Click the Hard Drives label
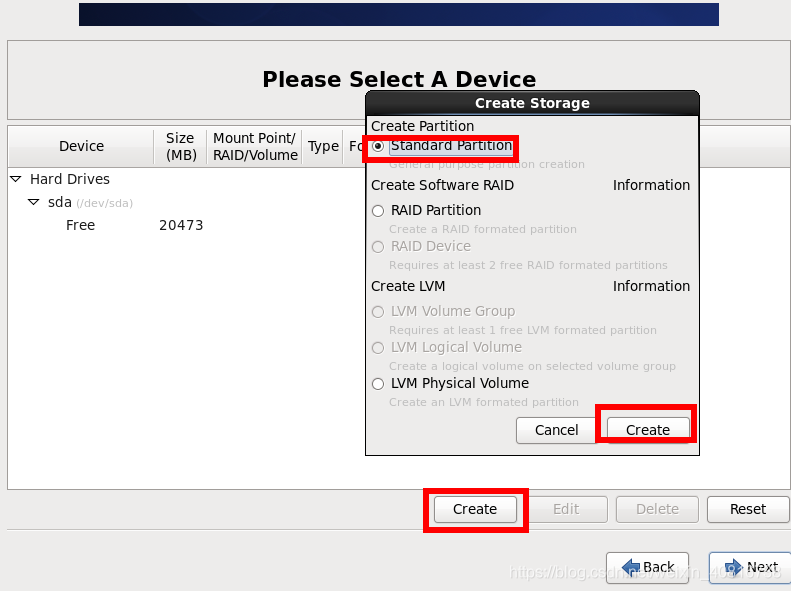 pyautogui.click(x=70, y=179)
